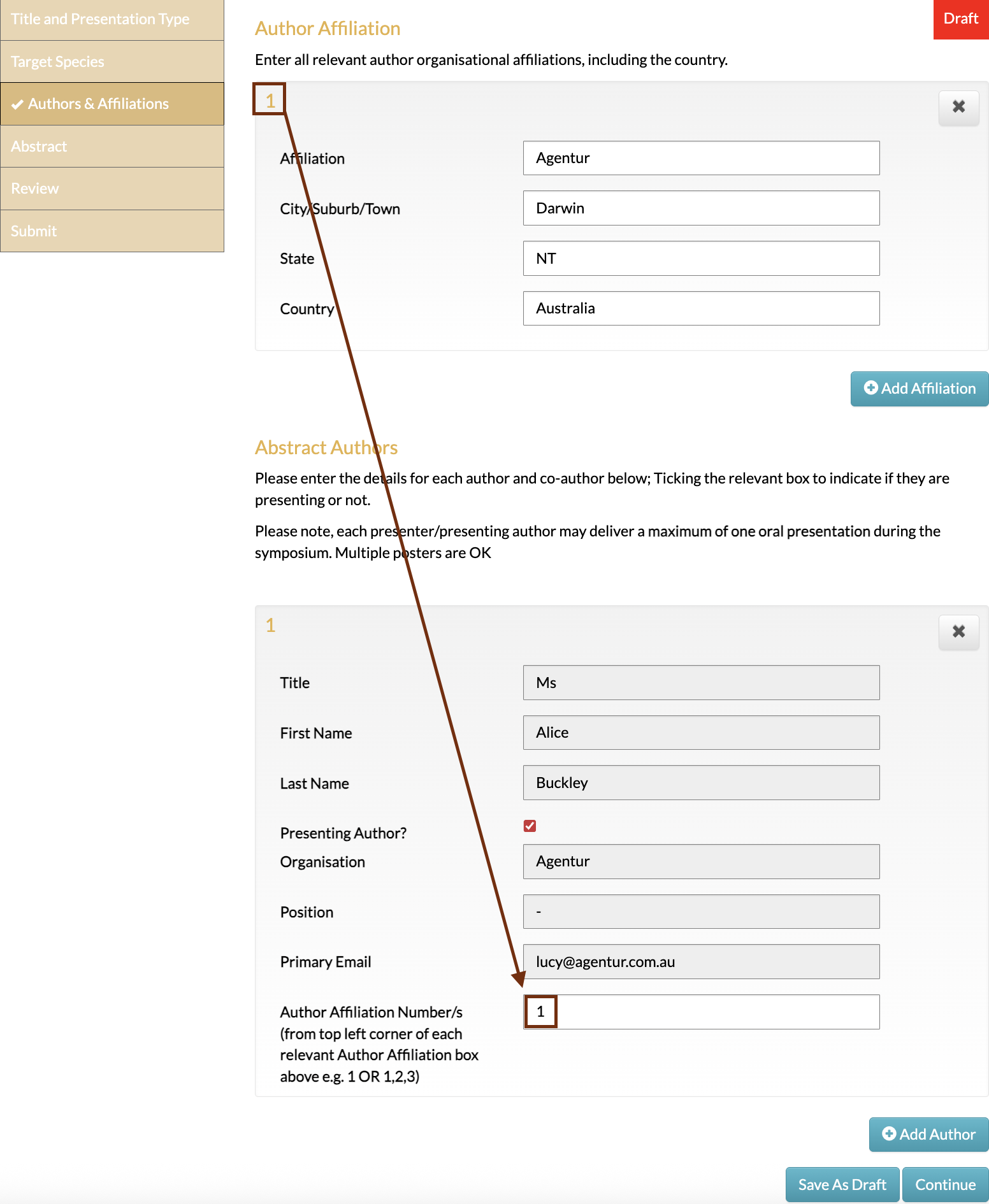Edit the City/Suburb/Town field containing Darwin
Viewport: 989px width, 1204px height.
(x=701, y=208)
